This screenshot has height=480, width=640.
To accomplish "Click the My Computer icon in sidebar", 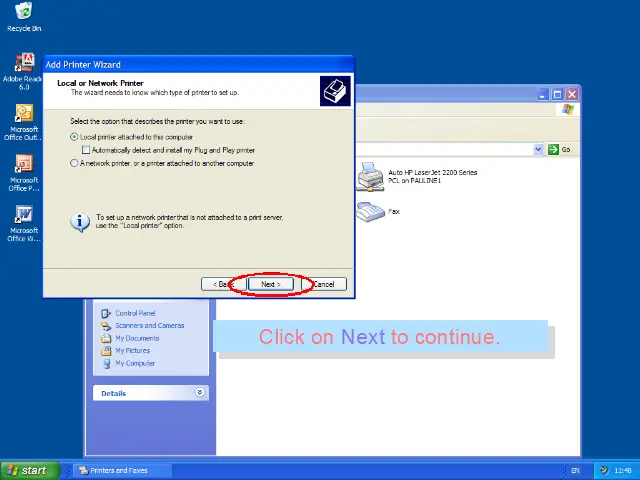I will [106, 363].
